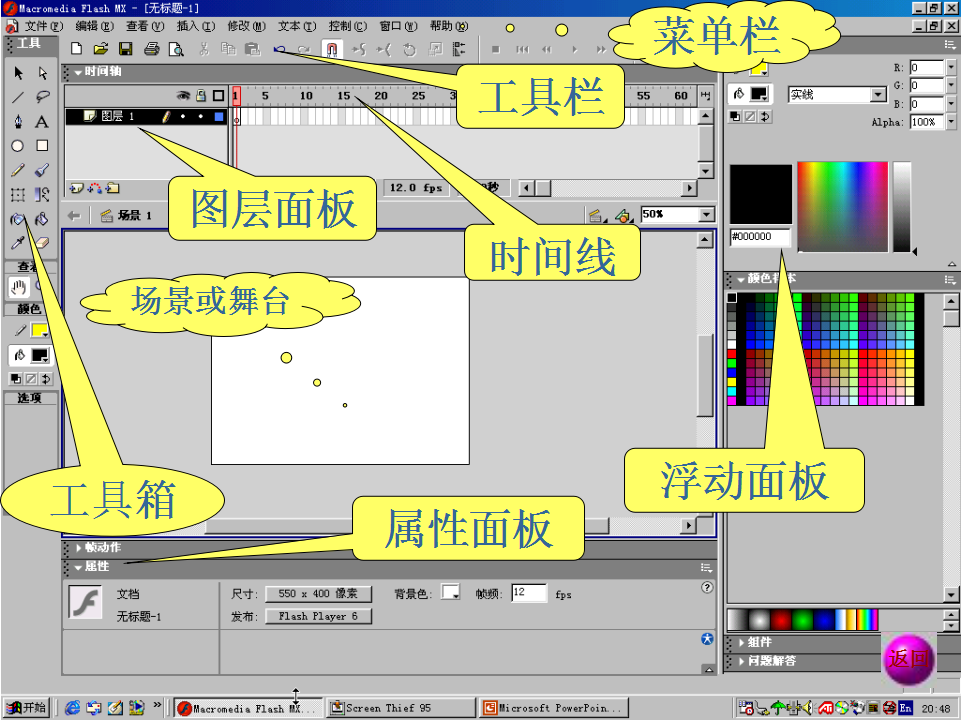Click the 550 x 400 像素 size button
The height and width of the screenshot is (721, 961).
tap(318, 593)
